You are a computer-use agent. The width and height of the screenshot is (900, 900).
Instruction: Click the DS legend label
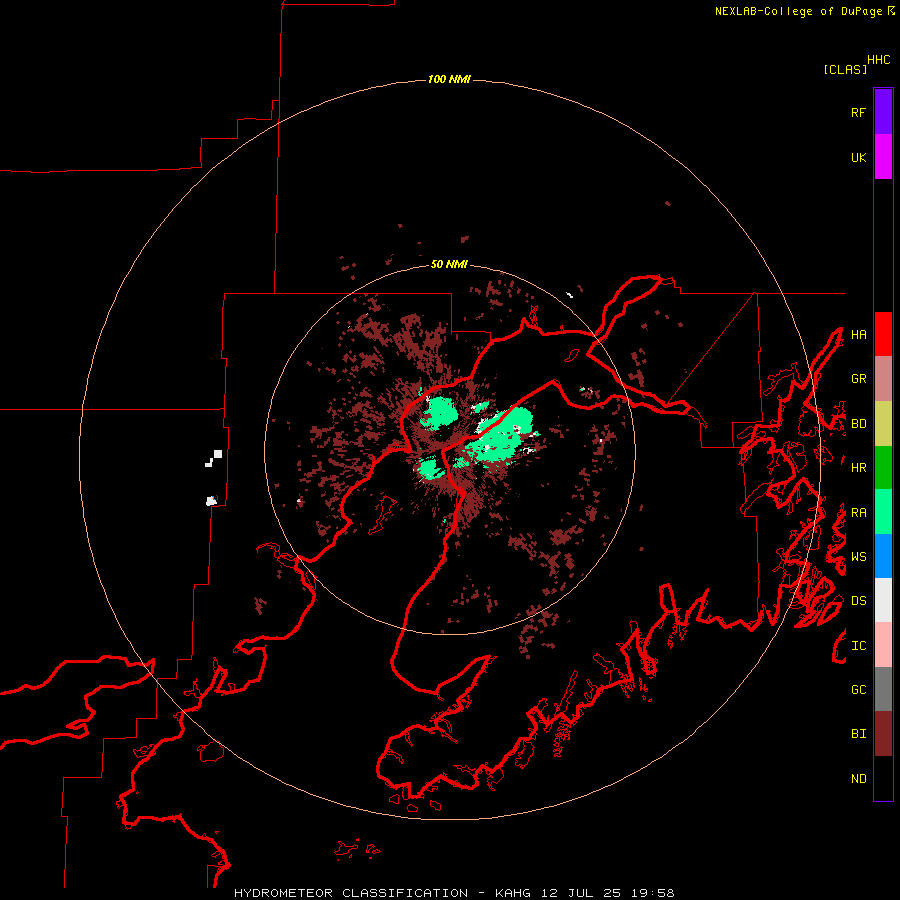[859, 601]
